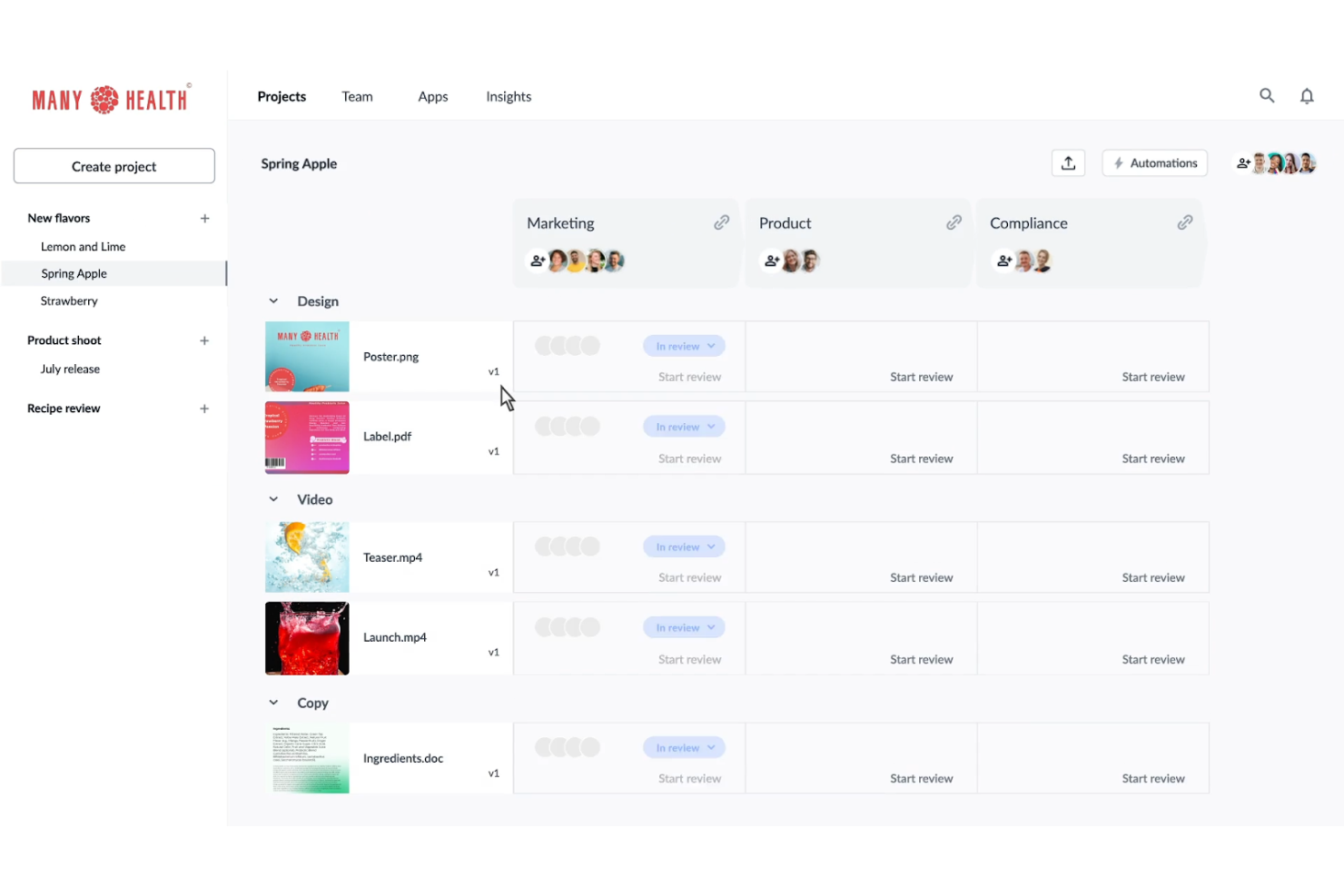This screenshot has height=896, width=1344.
Task: Open In review dropdown for Launch.mp4
Action: point(685,627)
